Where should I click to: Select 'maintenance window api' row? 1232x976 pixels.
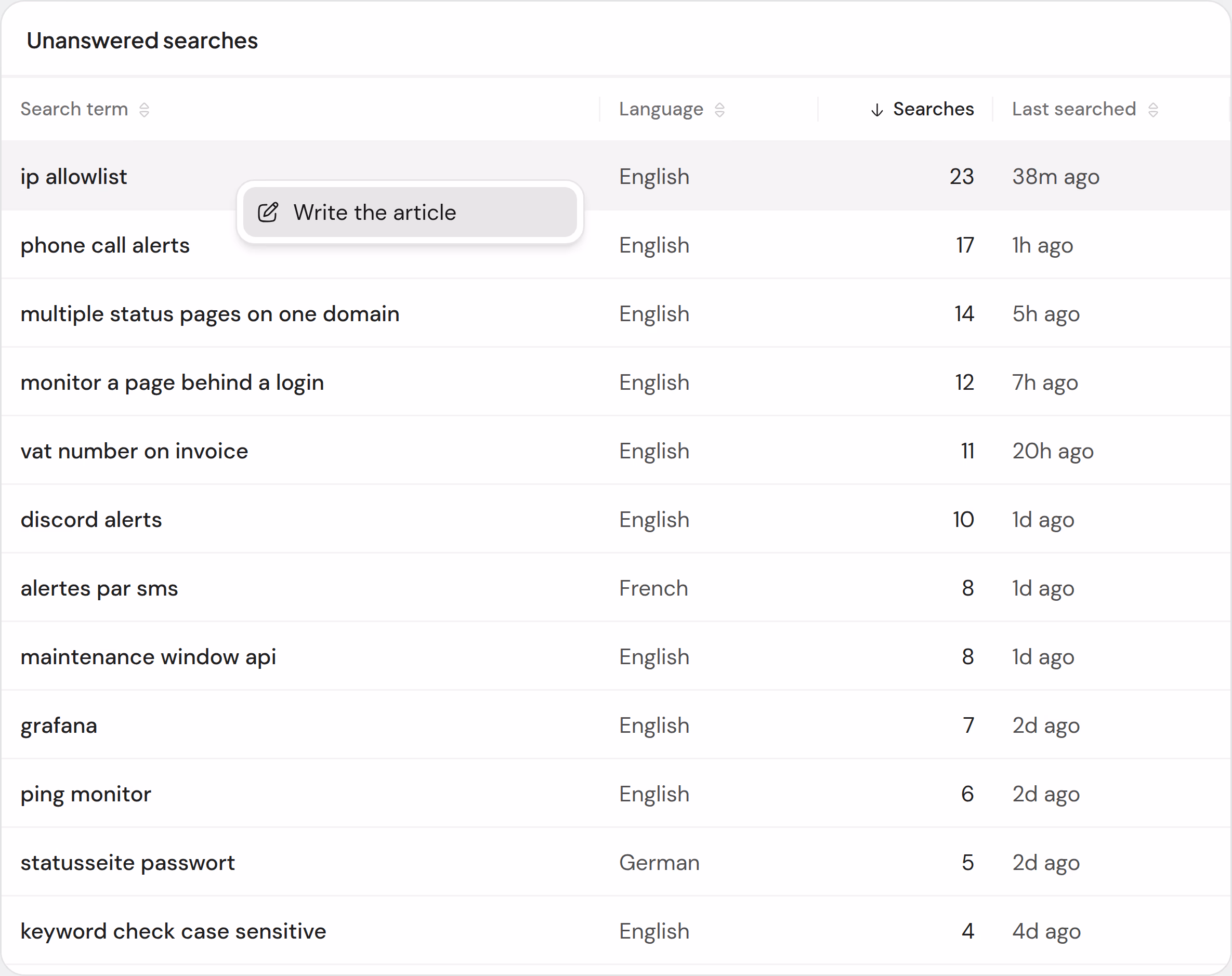click(x=616, y=656)
